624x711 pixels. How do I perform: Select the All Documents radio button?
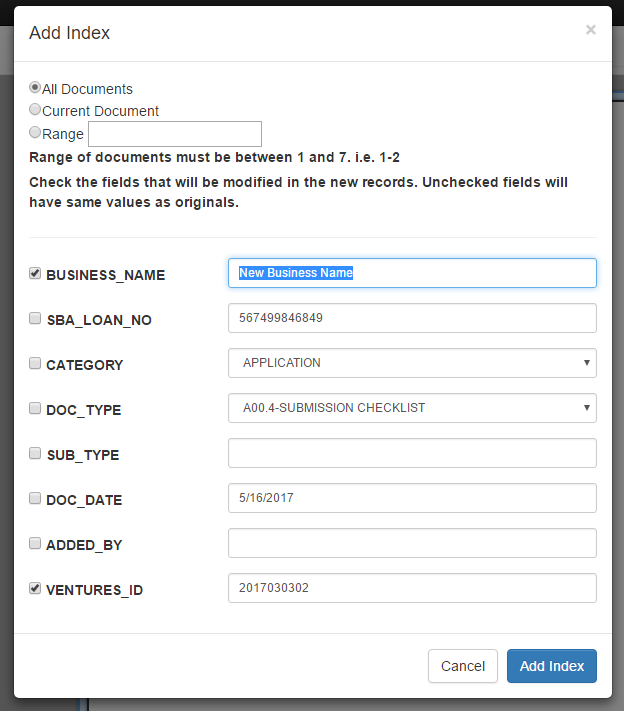click(x=35, y=87)
